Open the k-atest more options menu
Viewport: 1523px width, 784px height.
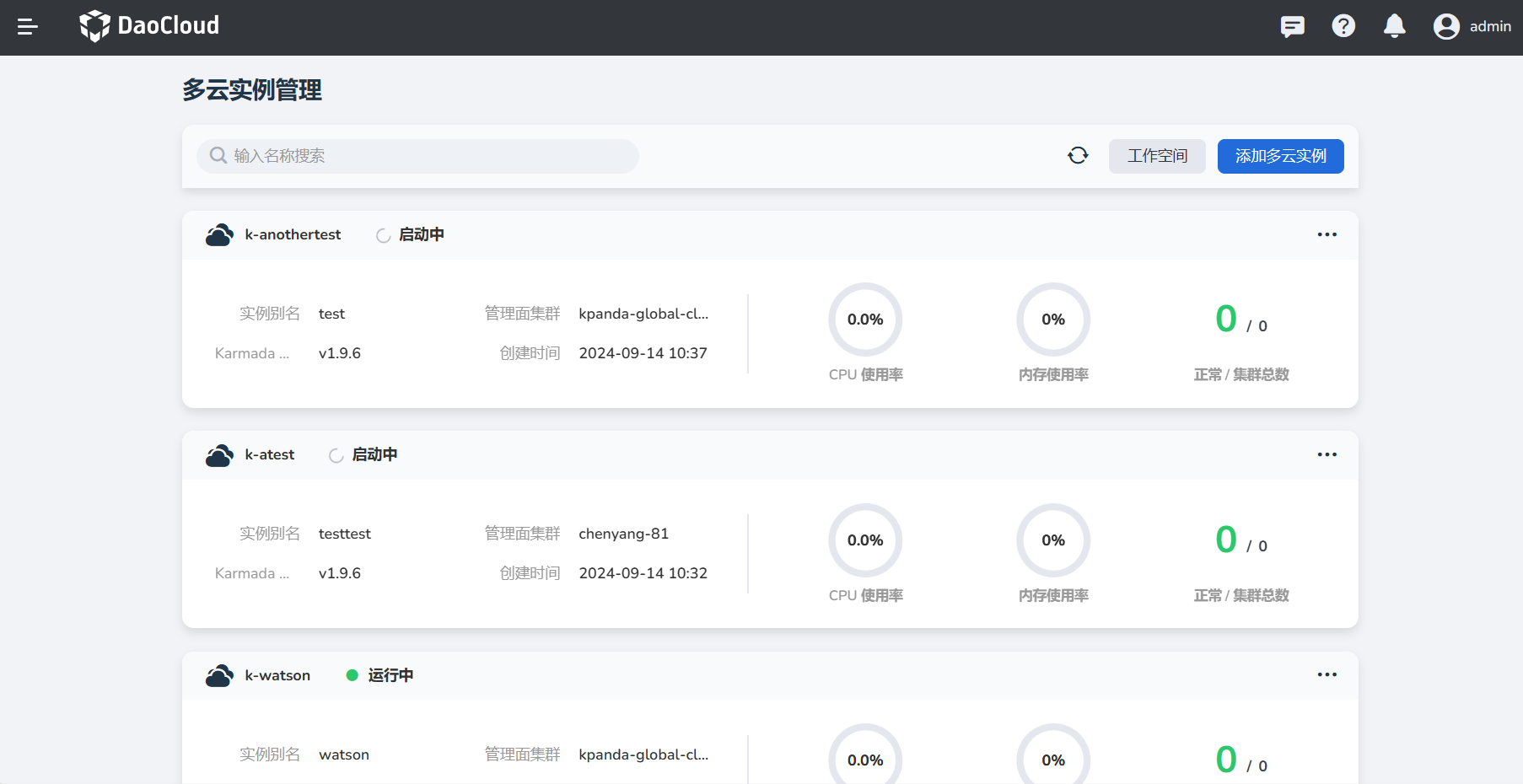click(x=1327, y=455)
